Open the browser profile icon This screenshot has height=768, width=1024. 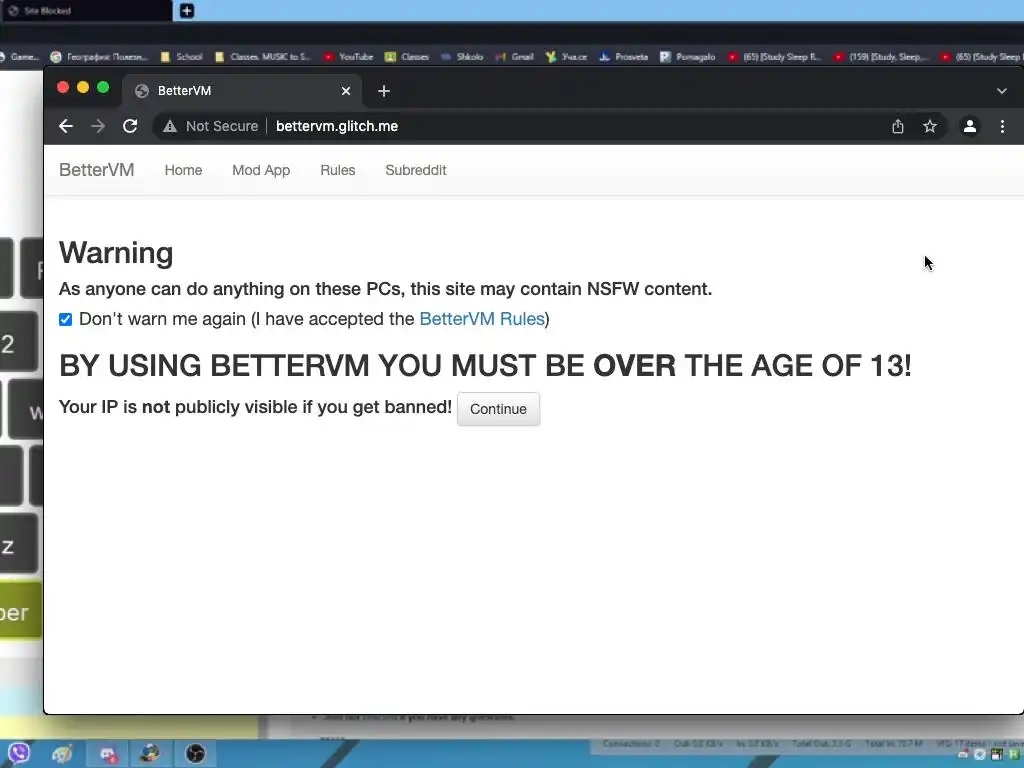point(970,126)
